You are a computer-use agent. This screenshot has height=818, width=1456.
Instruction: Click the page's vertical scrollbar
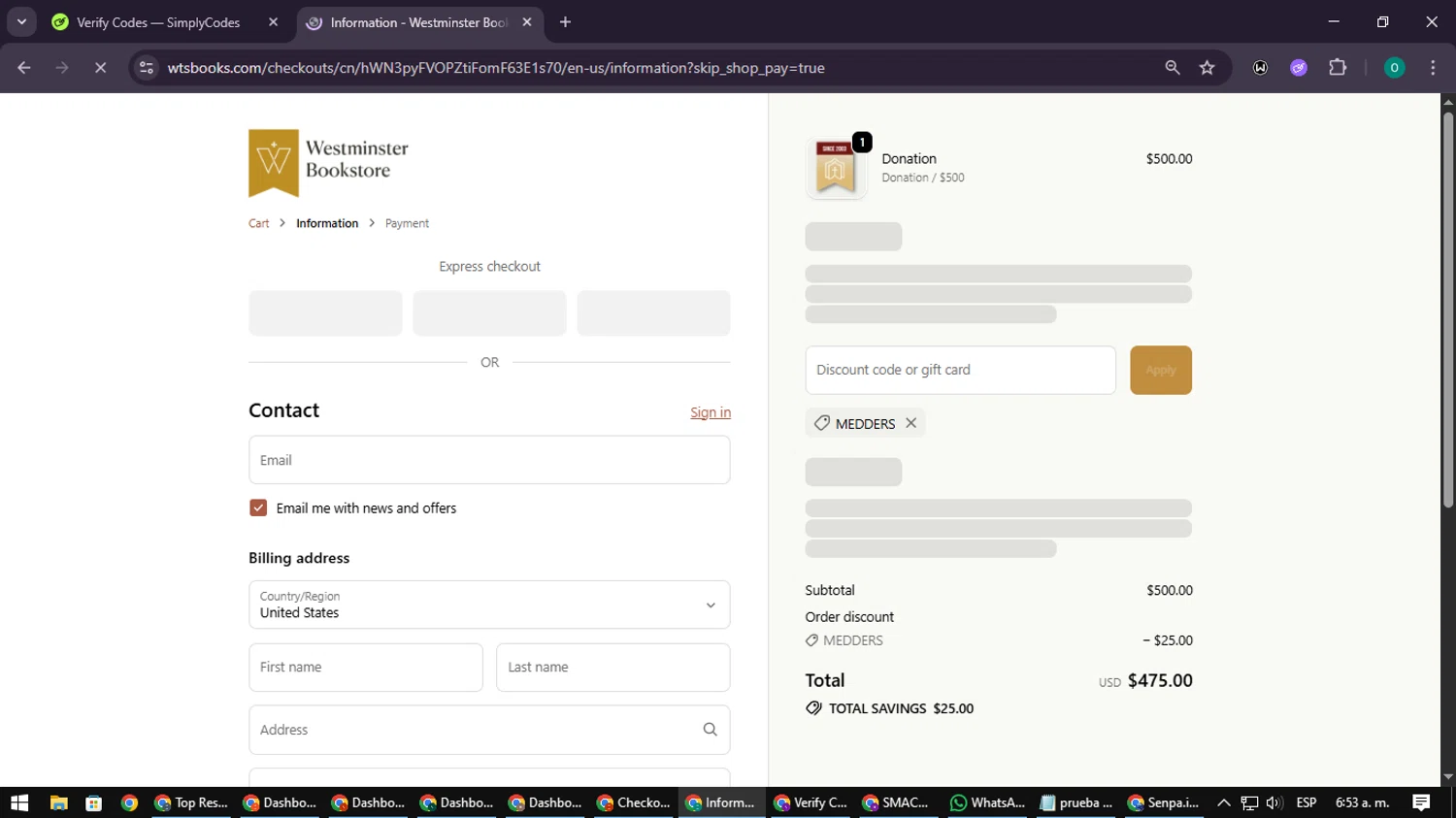[1448, 311]
